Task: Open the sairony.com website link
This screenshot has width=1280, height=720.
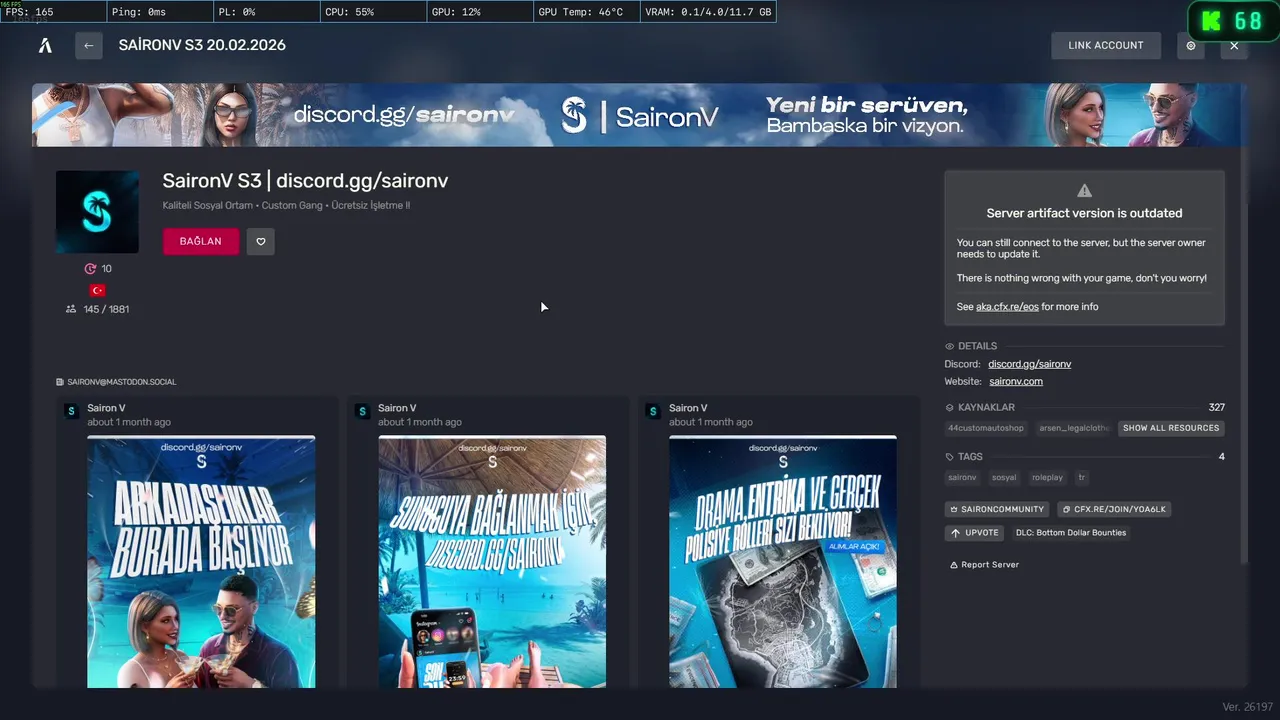Action: pyautogui.click(x=1015, y=381)
